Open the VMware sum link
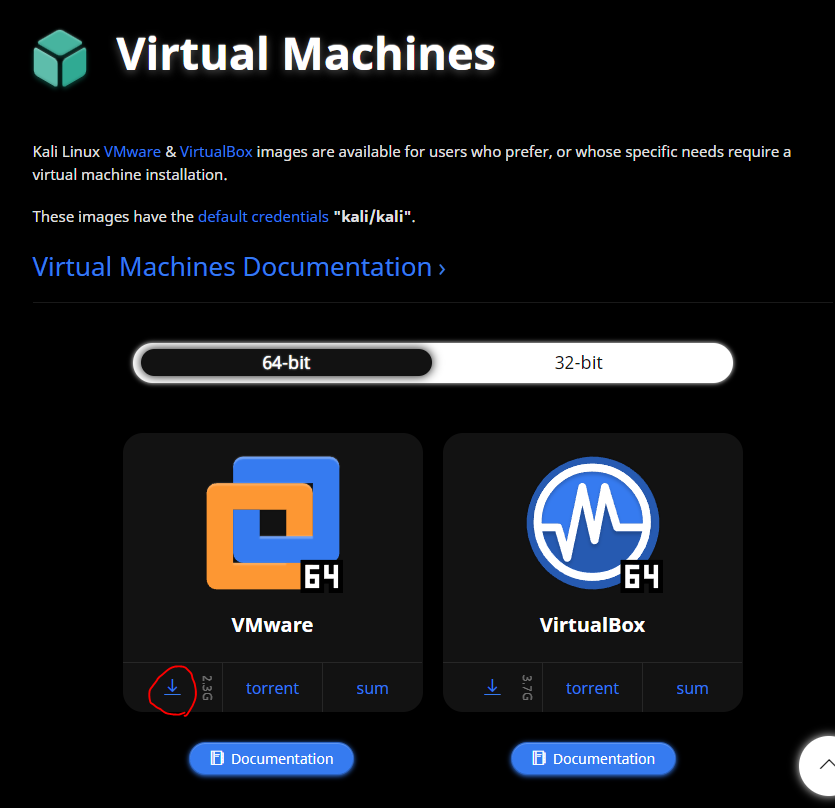 point(372,688)
